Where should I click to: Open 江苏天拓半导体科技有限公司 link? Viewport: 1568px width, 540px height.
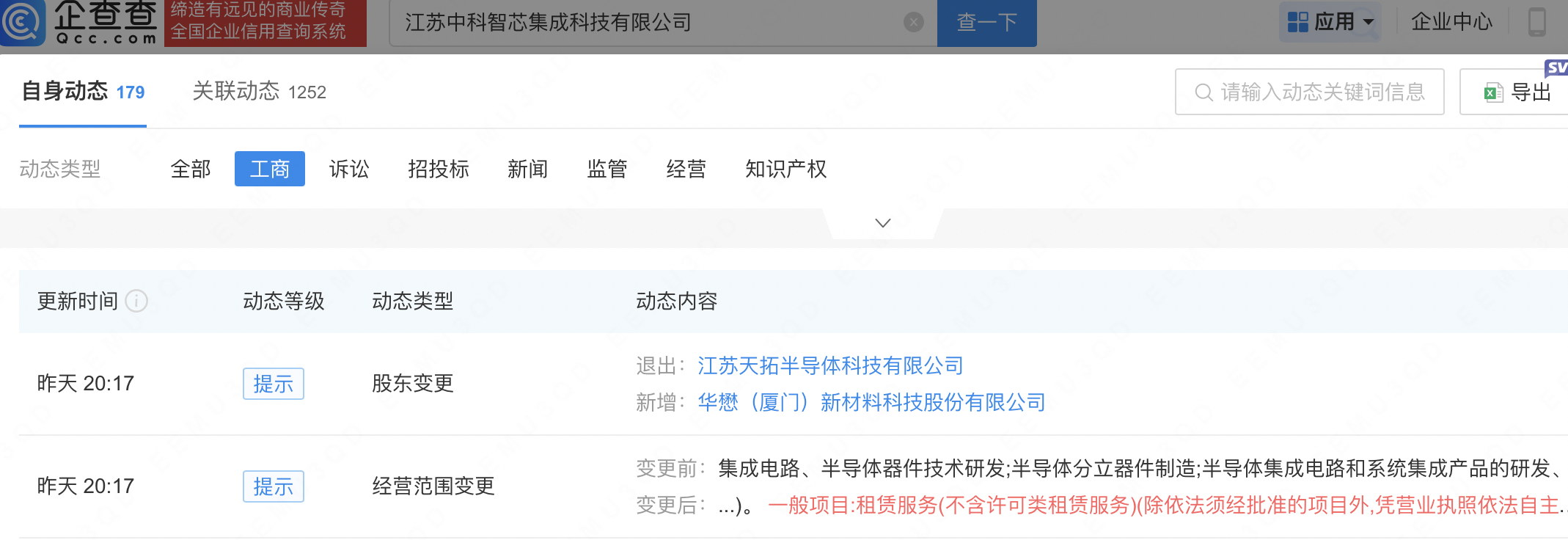click(x=830, y=365)
